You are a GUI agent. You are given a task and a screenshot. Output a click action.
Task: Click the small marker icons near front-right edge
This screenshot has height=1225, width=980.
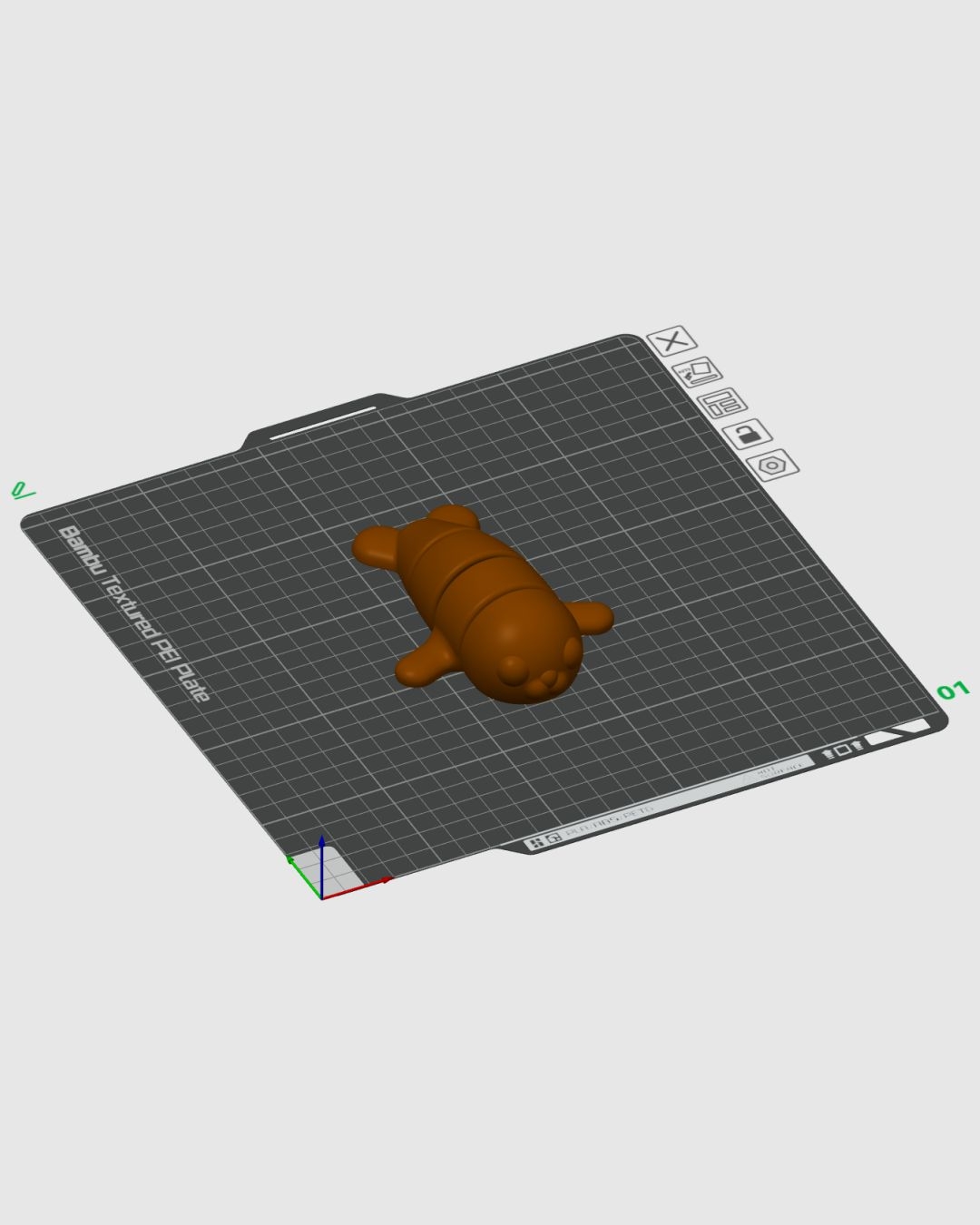(x=844, y=746)
